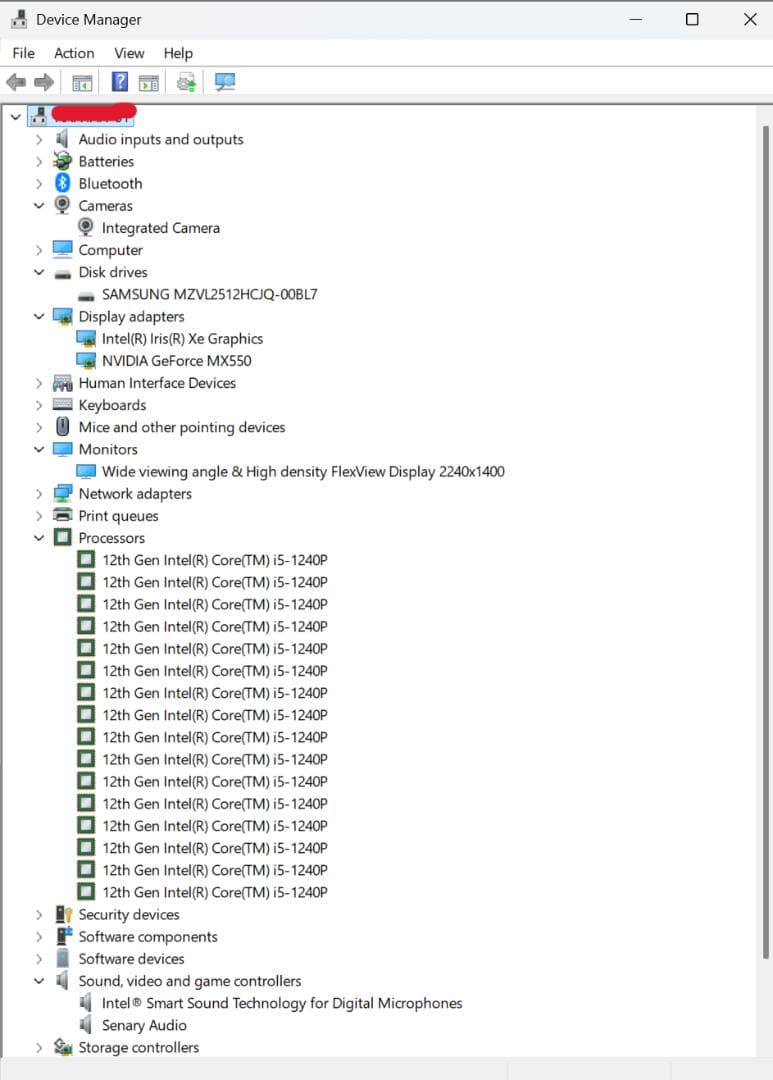Maximize the Device Manager window
This screenshot has width=773, height=1080.
(692, 19)
